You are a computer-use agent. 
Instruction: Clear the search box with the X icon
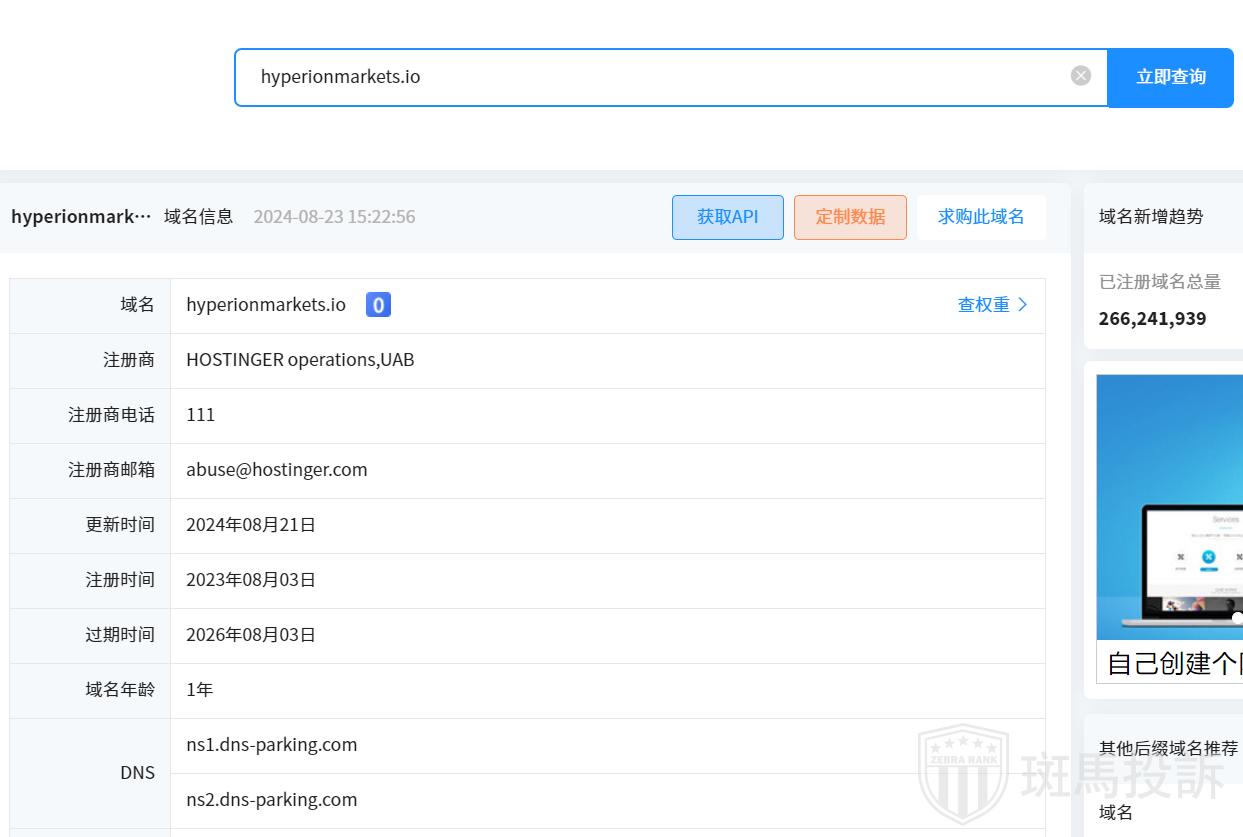(1080, 76)
